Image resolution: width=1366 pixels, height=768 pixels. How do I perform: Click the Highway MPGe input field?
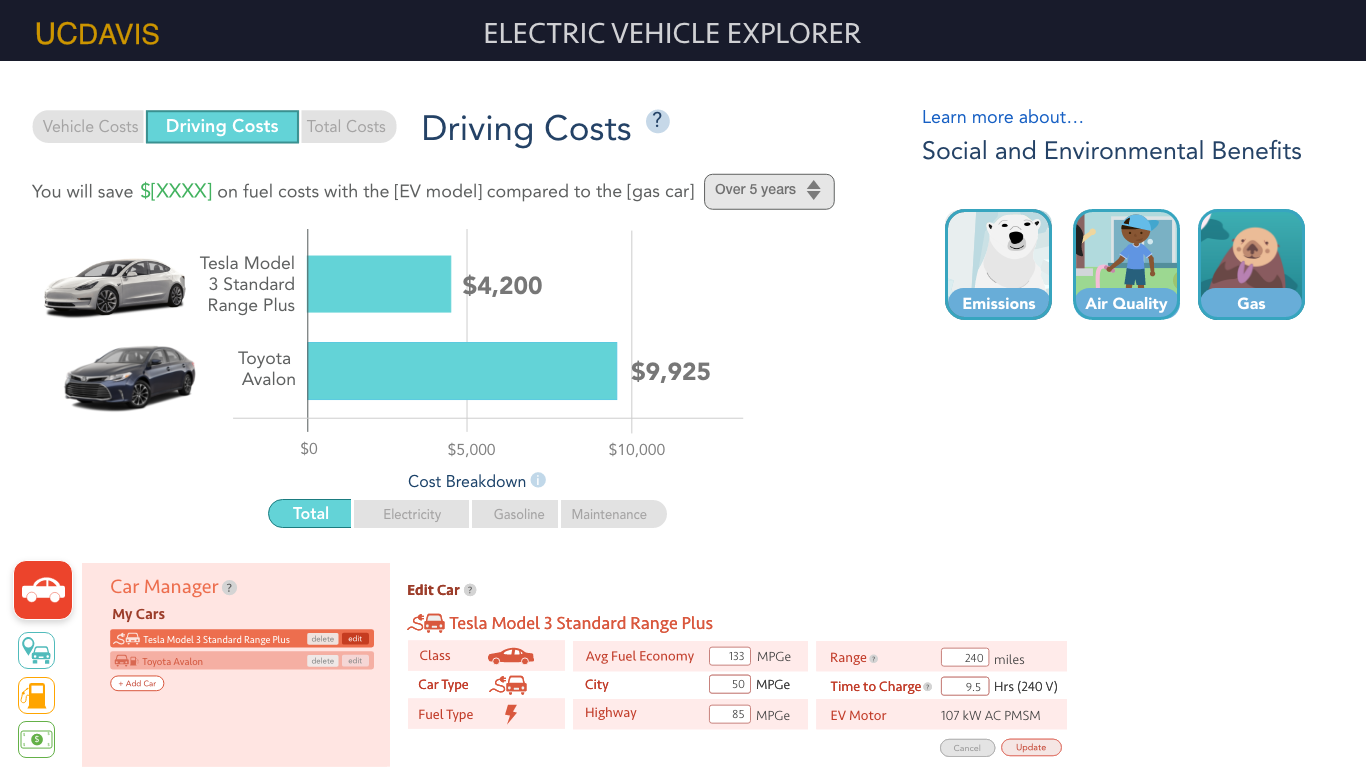pos(730,714)
